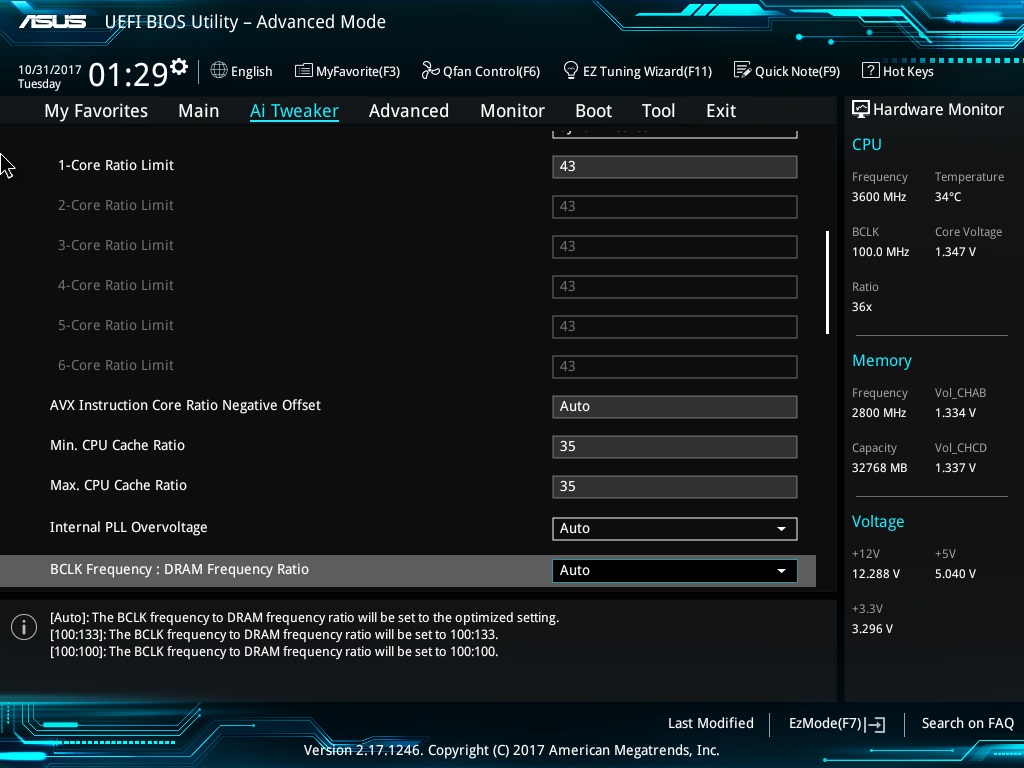1024x768 pixels.
Task: Open the clock settings gear icon
Action: click(179, 67)
